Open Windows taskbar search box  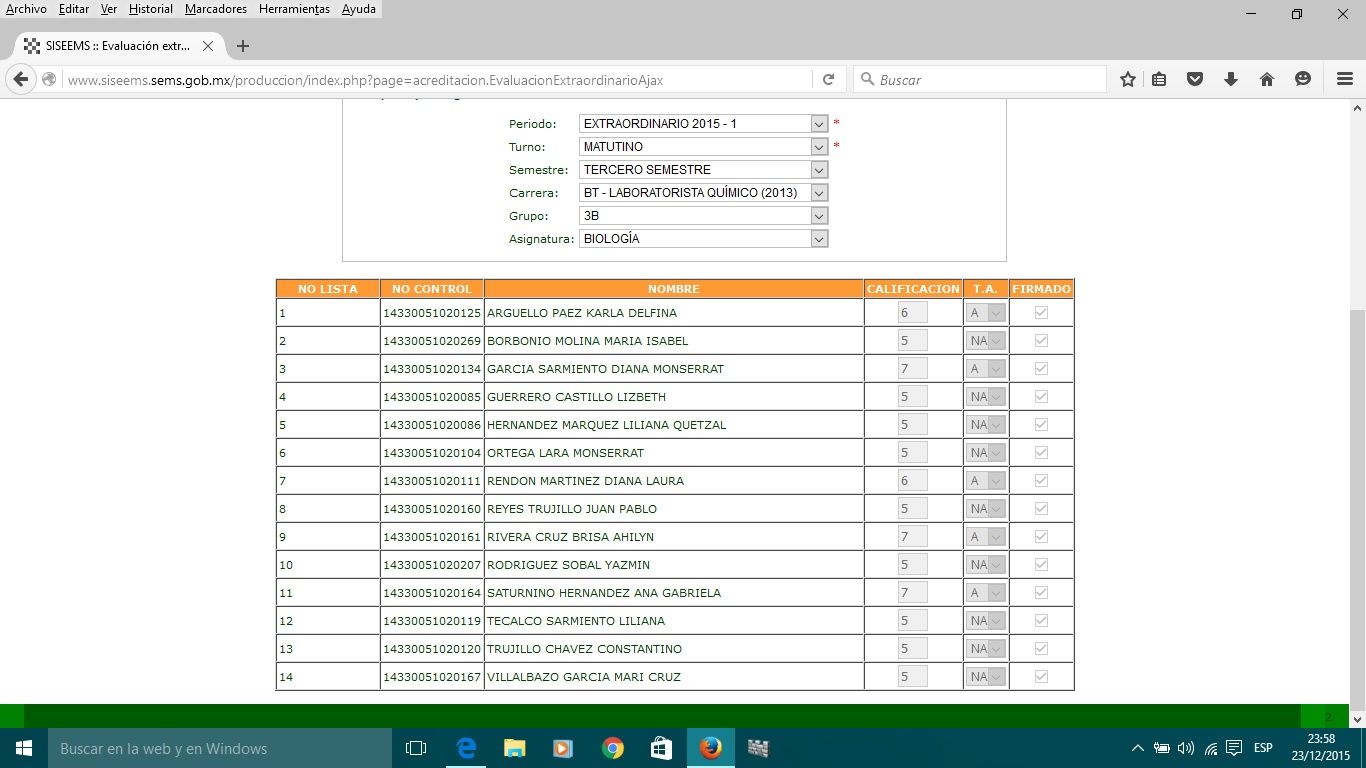[x=220, y=748]
